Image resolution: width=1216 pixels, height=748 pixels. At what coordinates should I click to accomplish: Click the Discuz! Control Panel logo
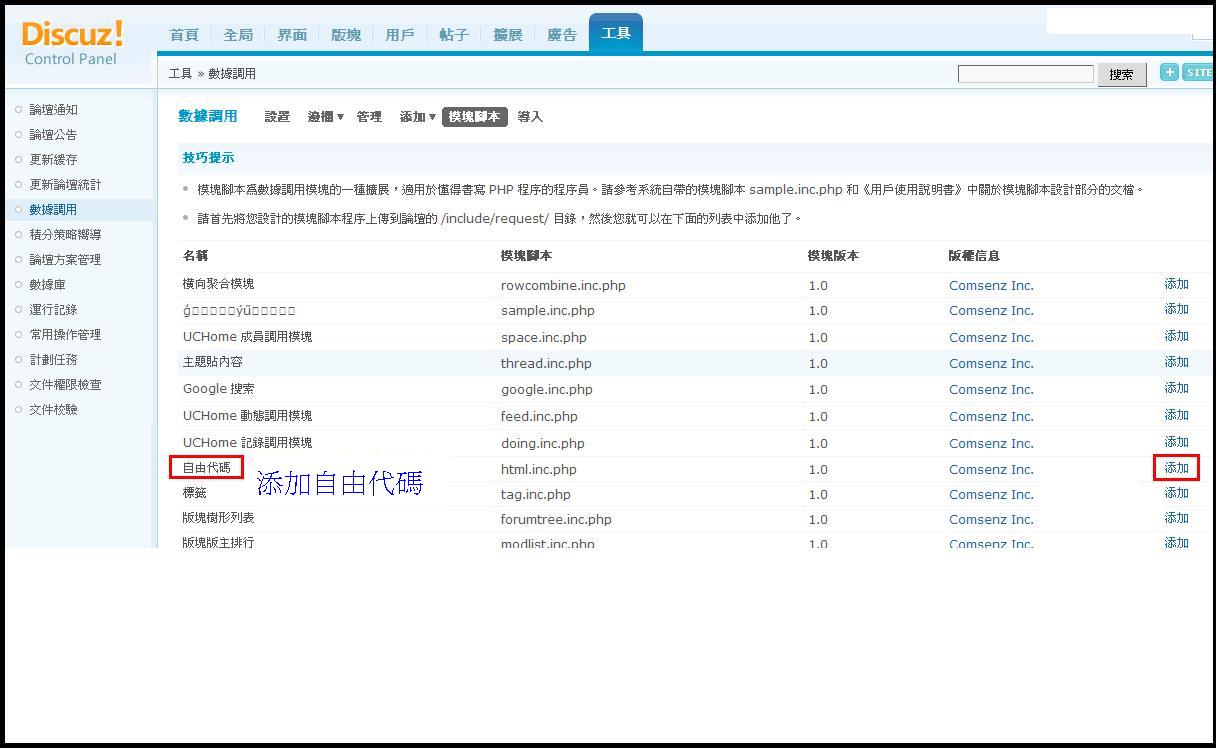click(x=71, y=43)
